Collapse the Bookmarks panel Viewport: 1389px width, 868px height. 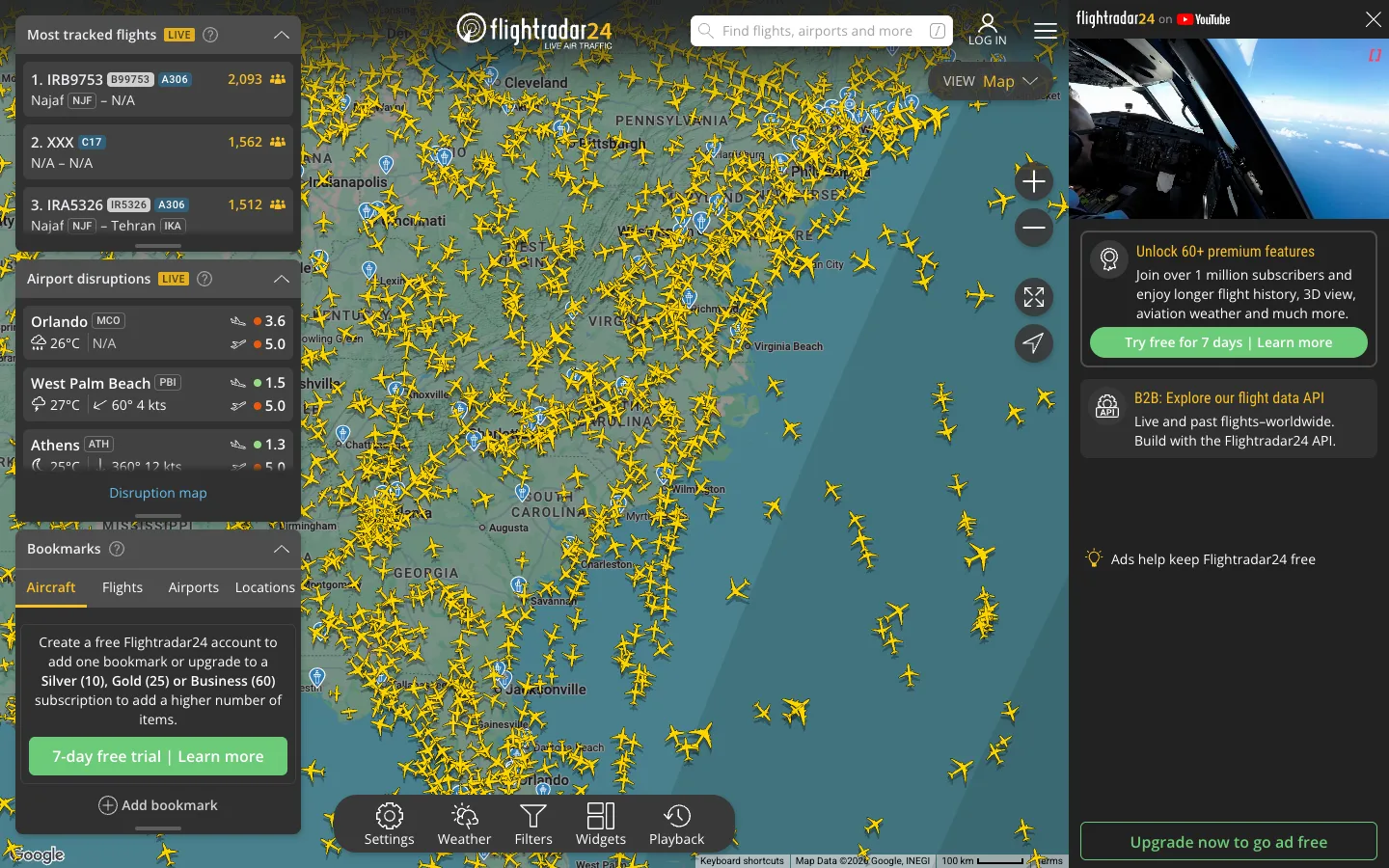coord(282,549)
